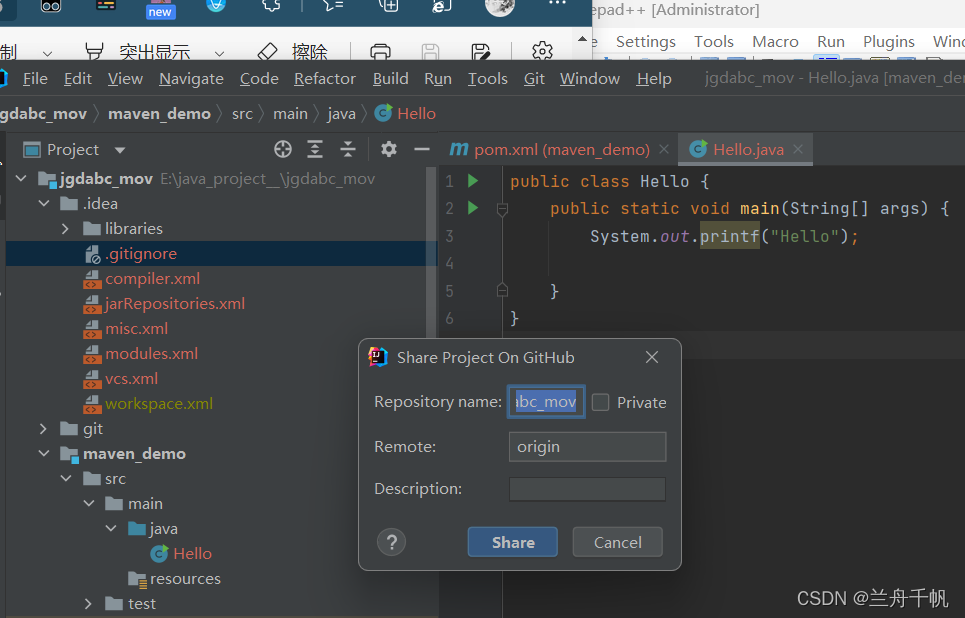Click the Collapse All icon in Project panel
Screen dimensions: 965x618
[x=348, y=149]
